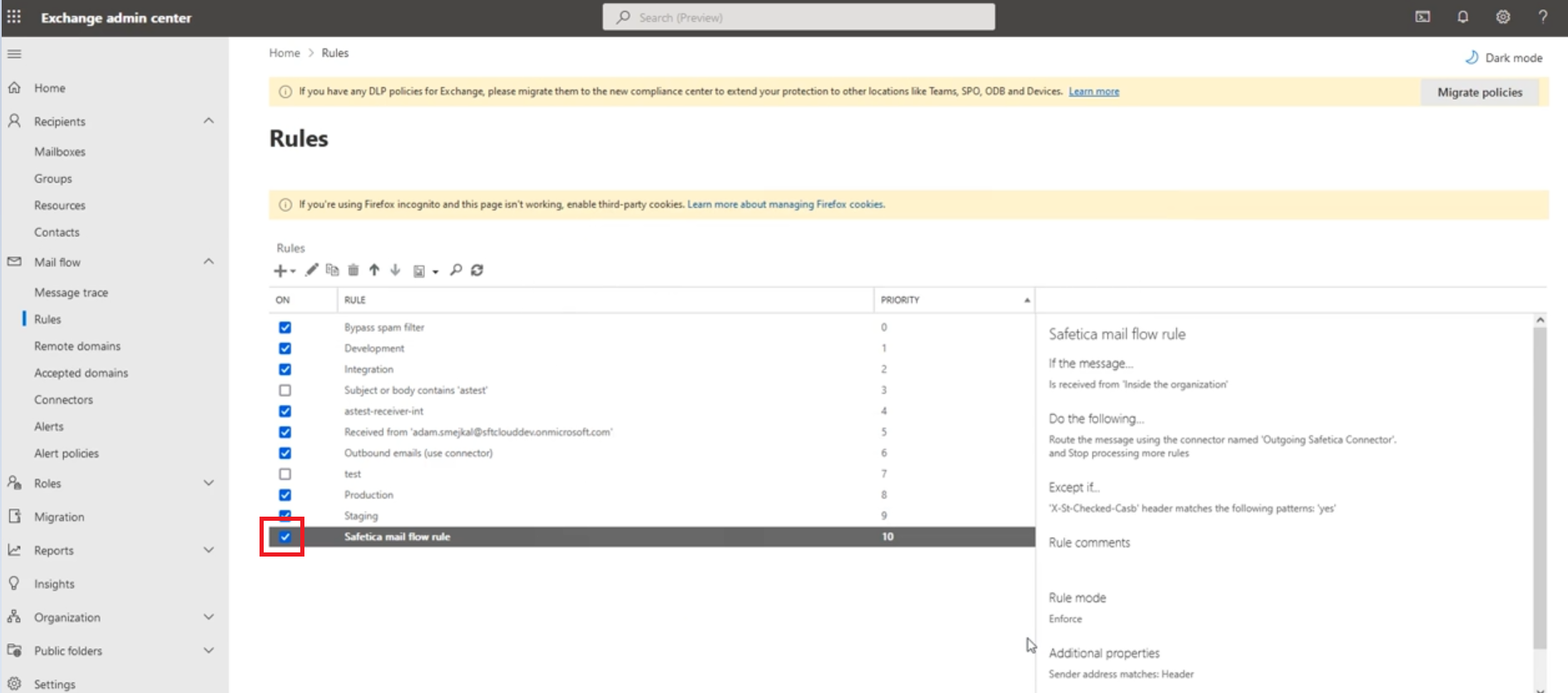Open the Learn more link
1568x693 pixels.
coord(1093,92)
